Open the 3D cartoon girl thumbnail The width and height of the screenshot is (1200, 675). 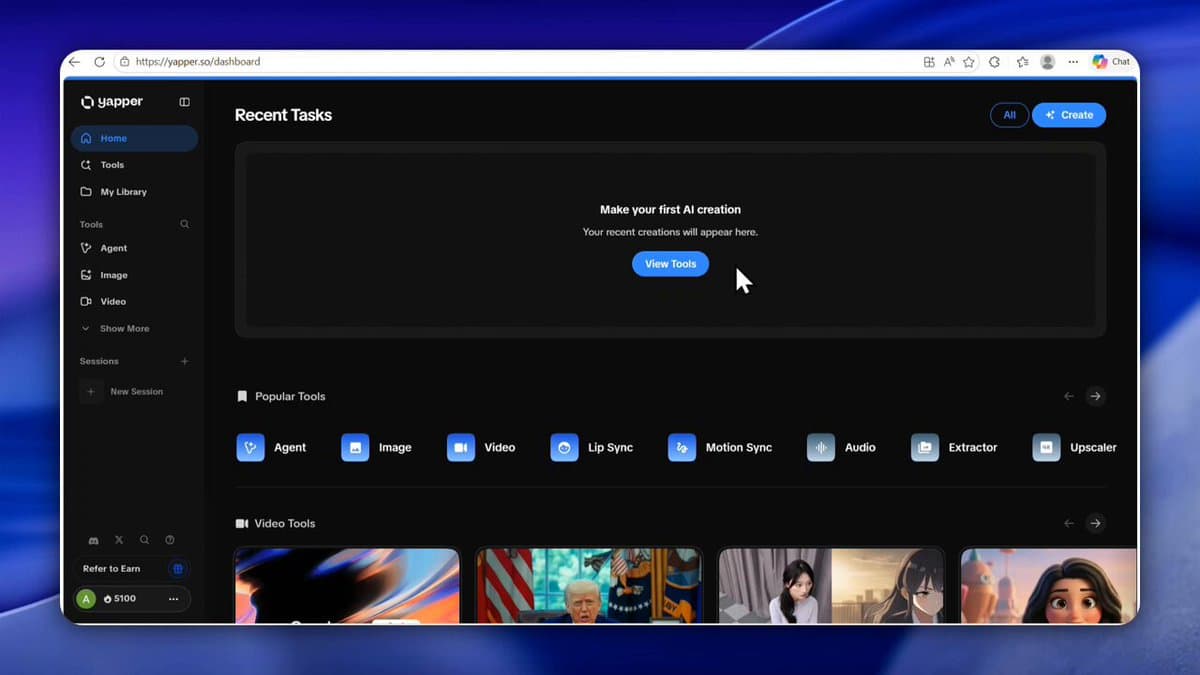pyautogui.click(x=1049, y=585)
